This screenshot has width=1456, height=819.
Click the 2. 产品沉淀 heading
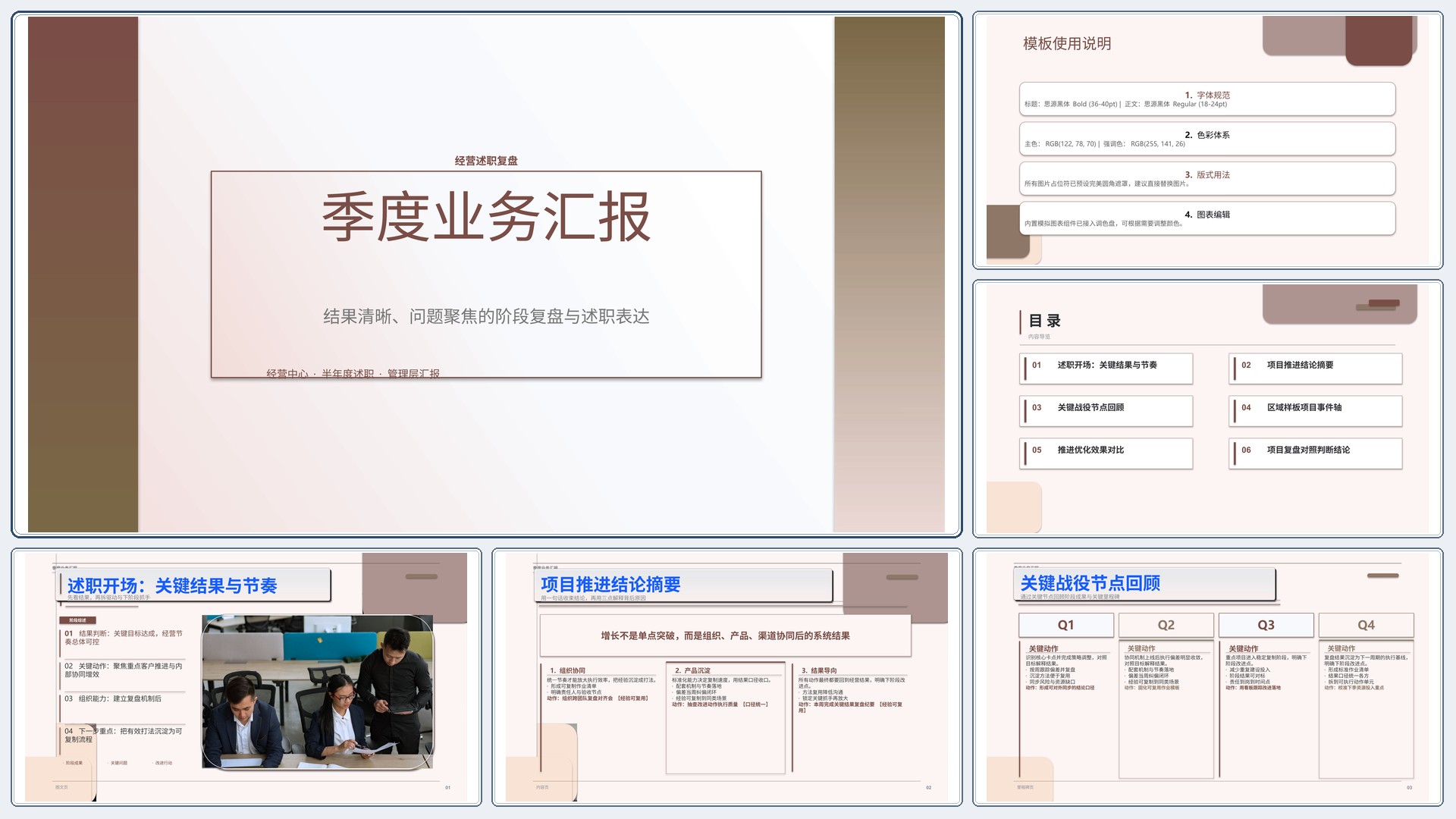click(x=693, y=670)
